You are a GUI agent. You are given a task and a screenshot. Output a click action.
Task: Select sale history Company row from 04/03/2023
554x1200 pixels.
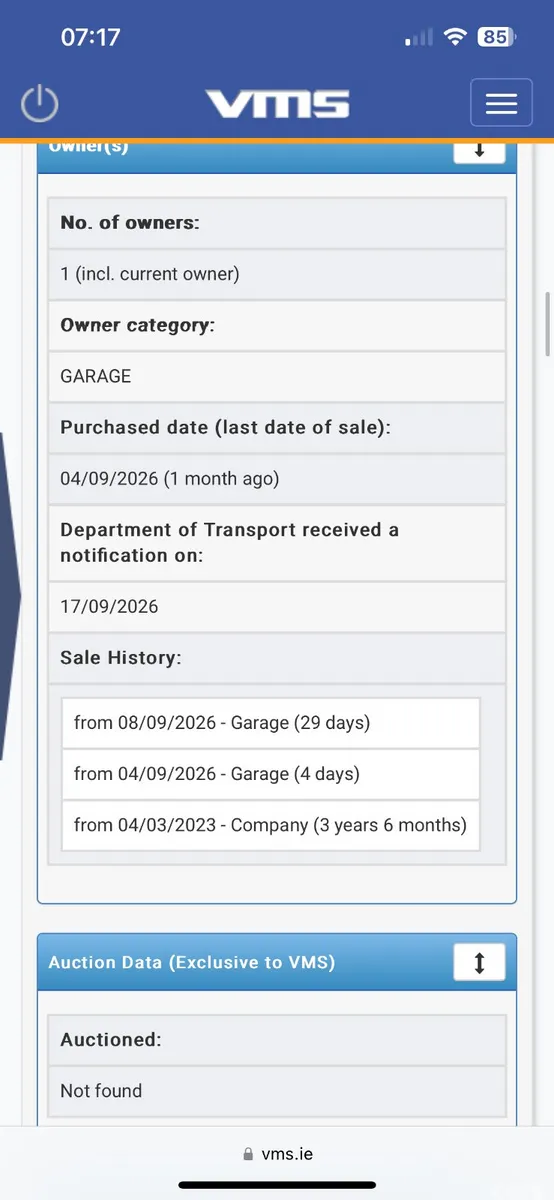(x=271, y=826)
